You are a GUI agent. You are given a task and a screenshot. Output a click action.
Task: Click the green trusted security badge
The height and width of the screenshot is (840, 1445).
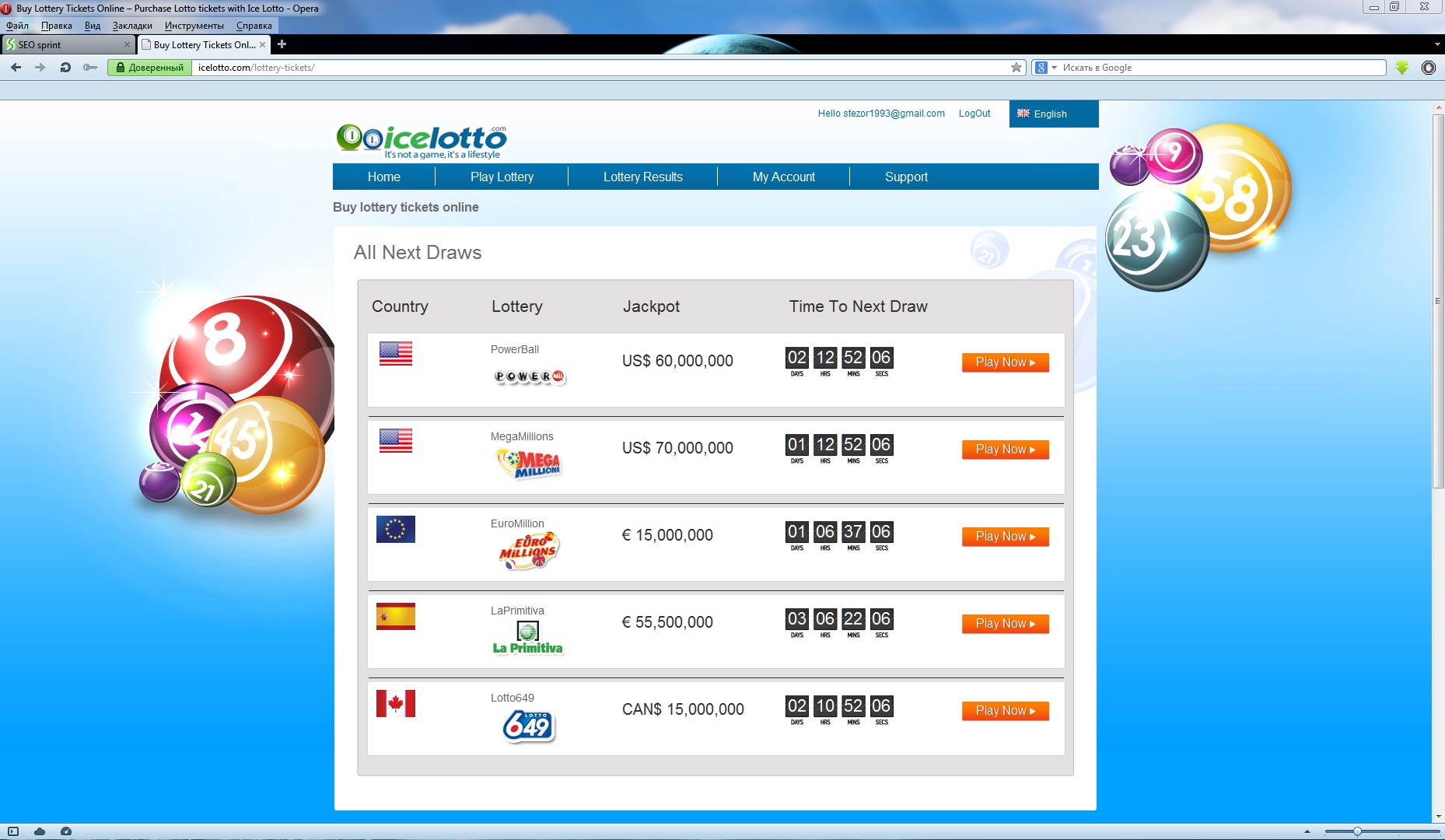coord(150,68)
